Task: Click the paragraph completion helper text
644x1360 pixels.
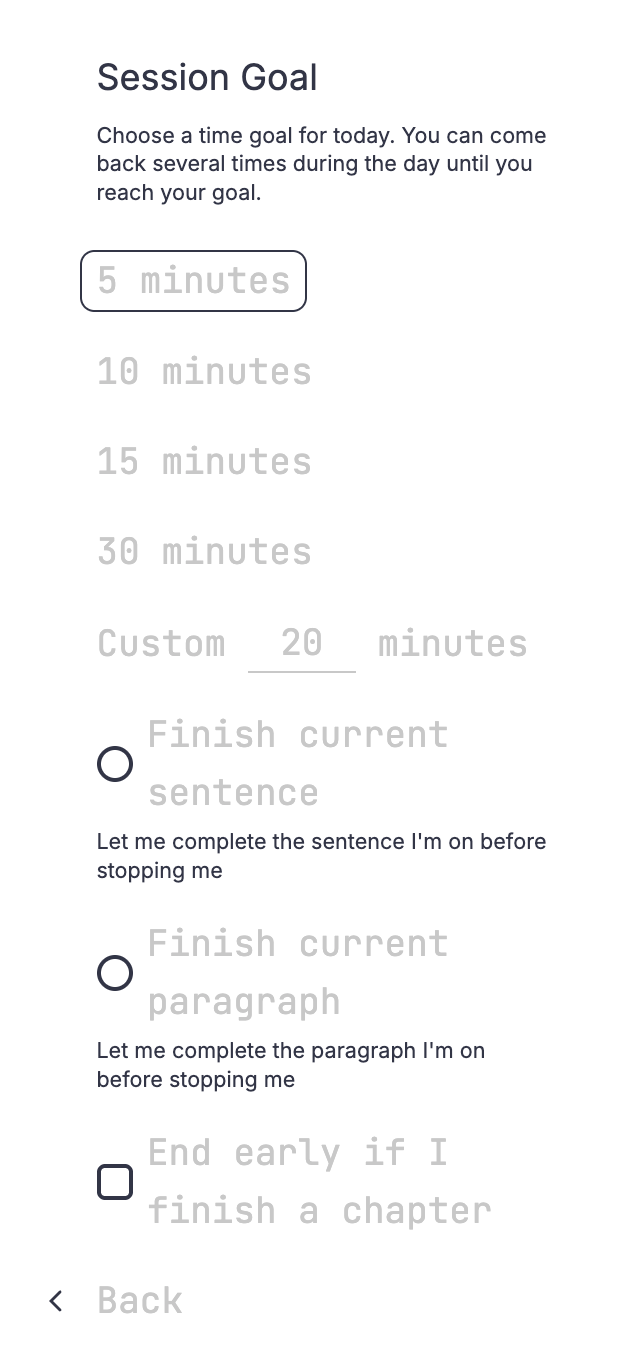Action: 291,1065
